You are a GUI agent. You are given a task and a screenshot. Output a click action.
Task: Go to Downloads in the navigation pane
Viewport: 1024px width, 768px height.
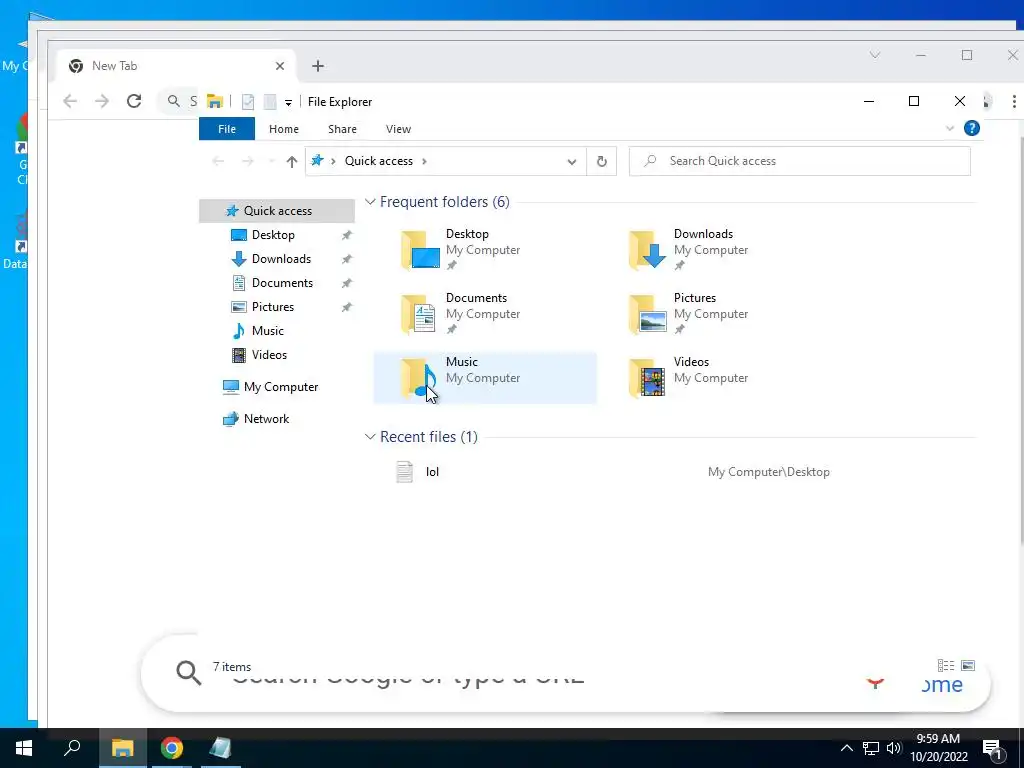281,259
